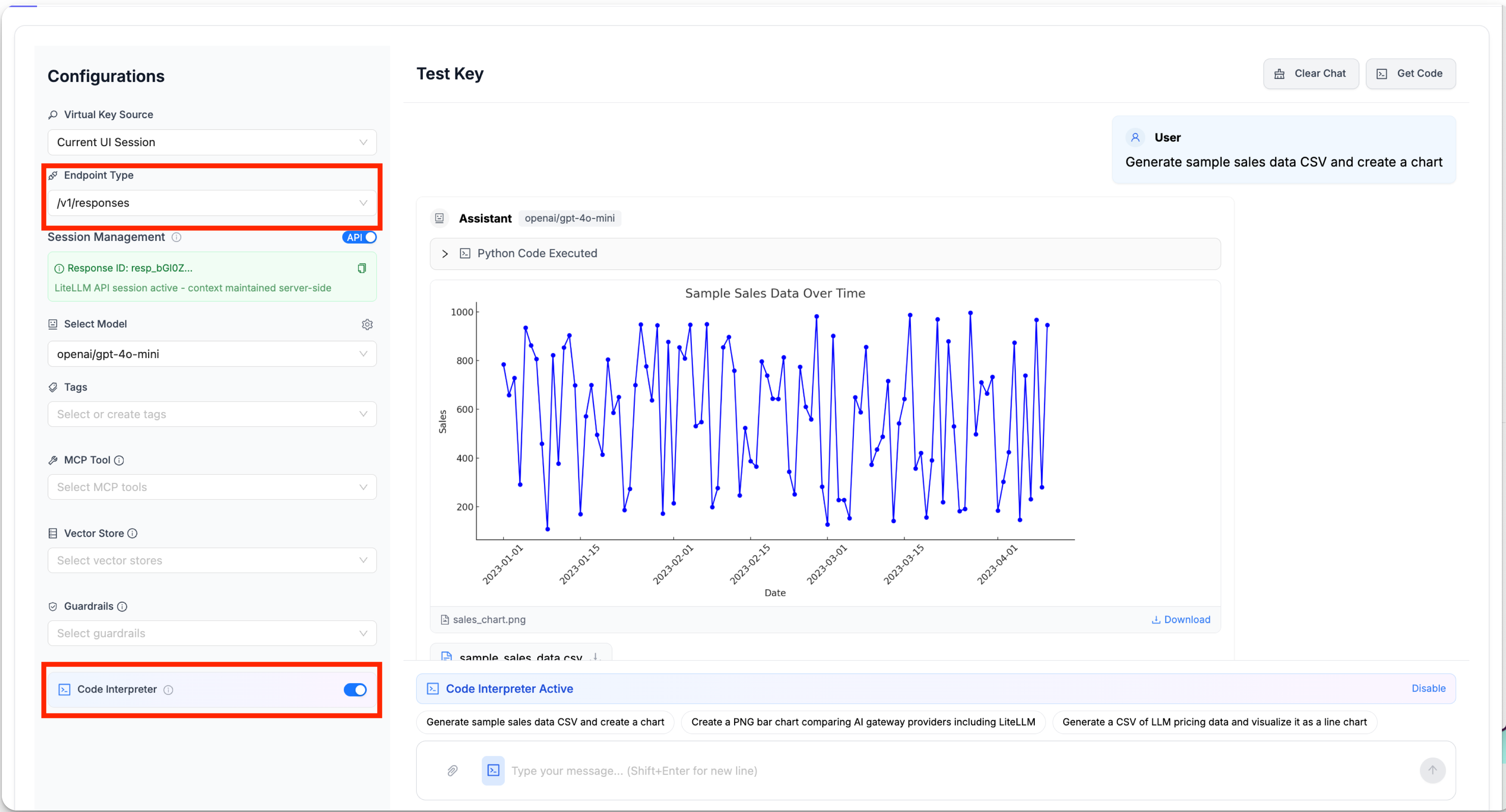1506x812 pixels.
Task: Click the send message arrow icon
Action: pos(1432,770)
